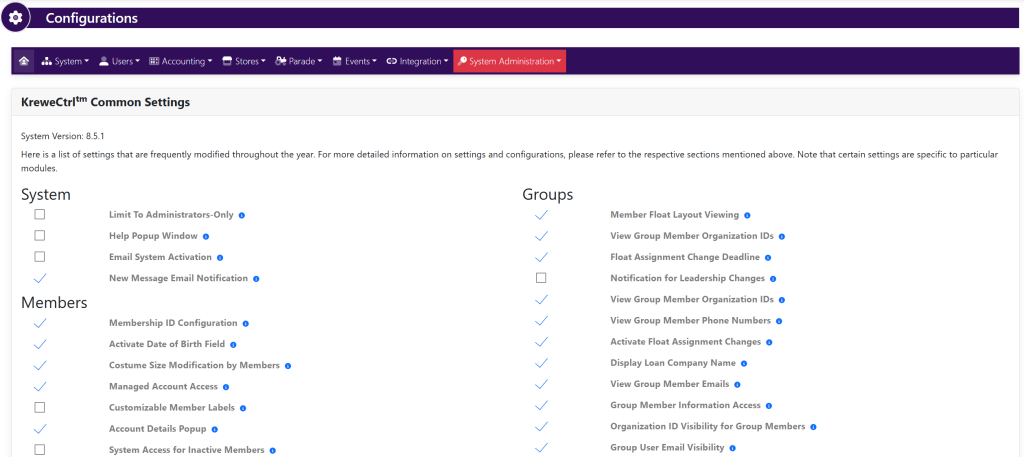Click the home icon in navigation bar
The image size is (1024, 457).
(23, 61)
